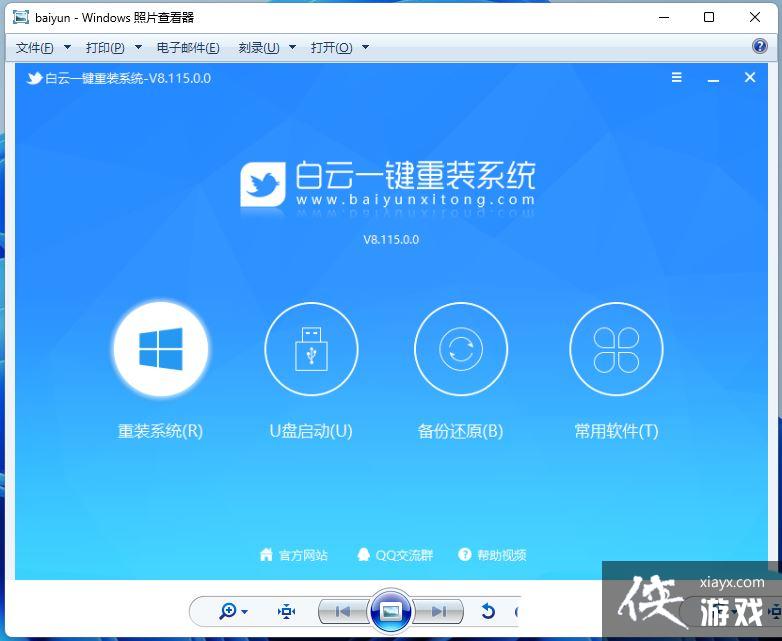Close the Baiyun reinstall tool window
The image size is (782, 641).
[x=750, y=77]
